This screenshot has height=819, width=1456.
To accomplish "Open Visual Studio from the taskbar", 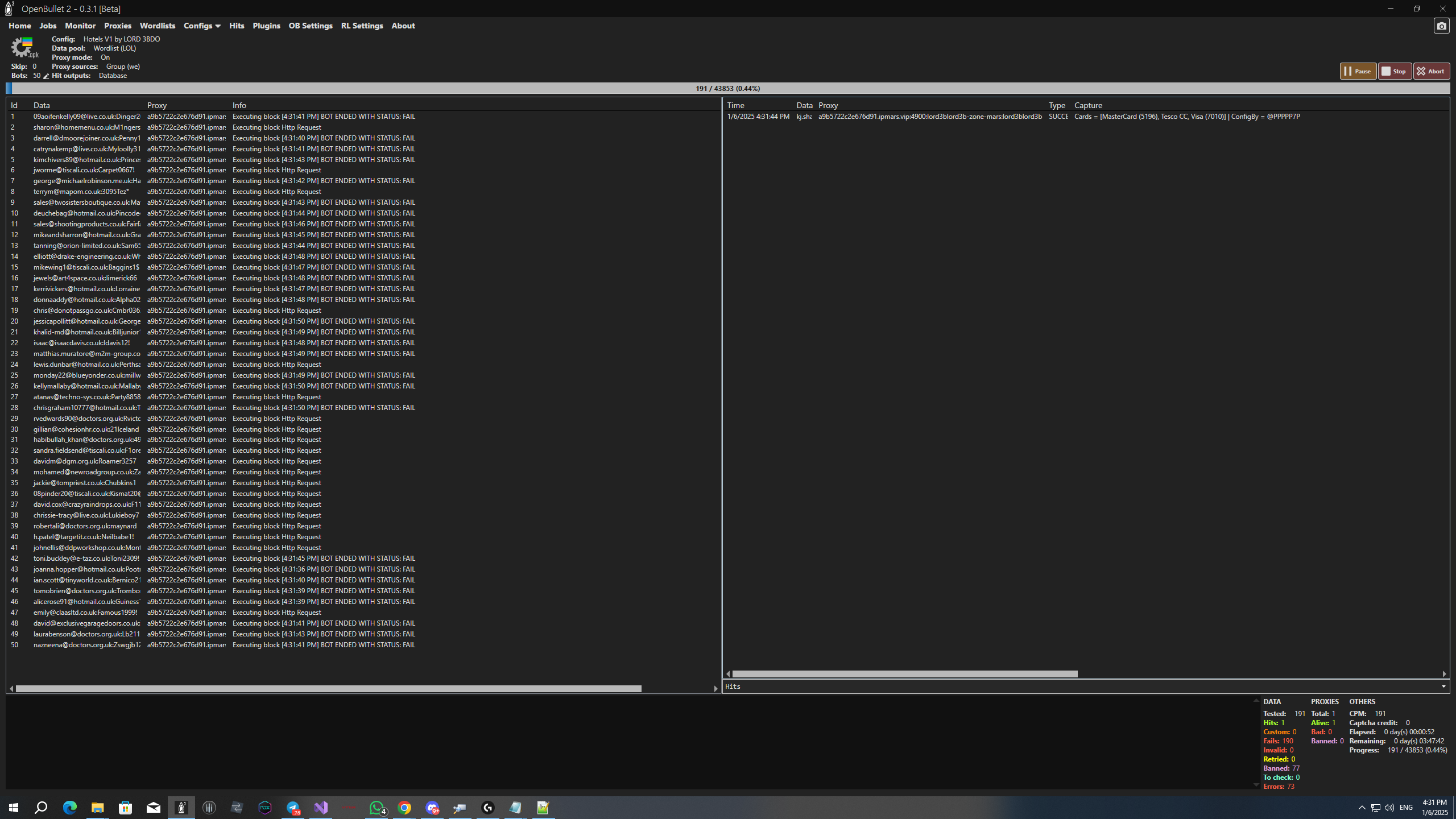I will click(x=321, y=807).
